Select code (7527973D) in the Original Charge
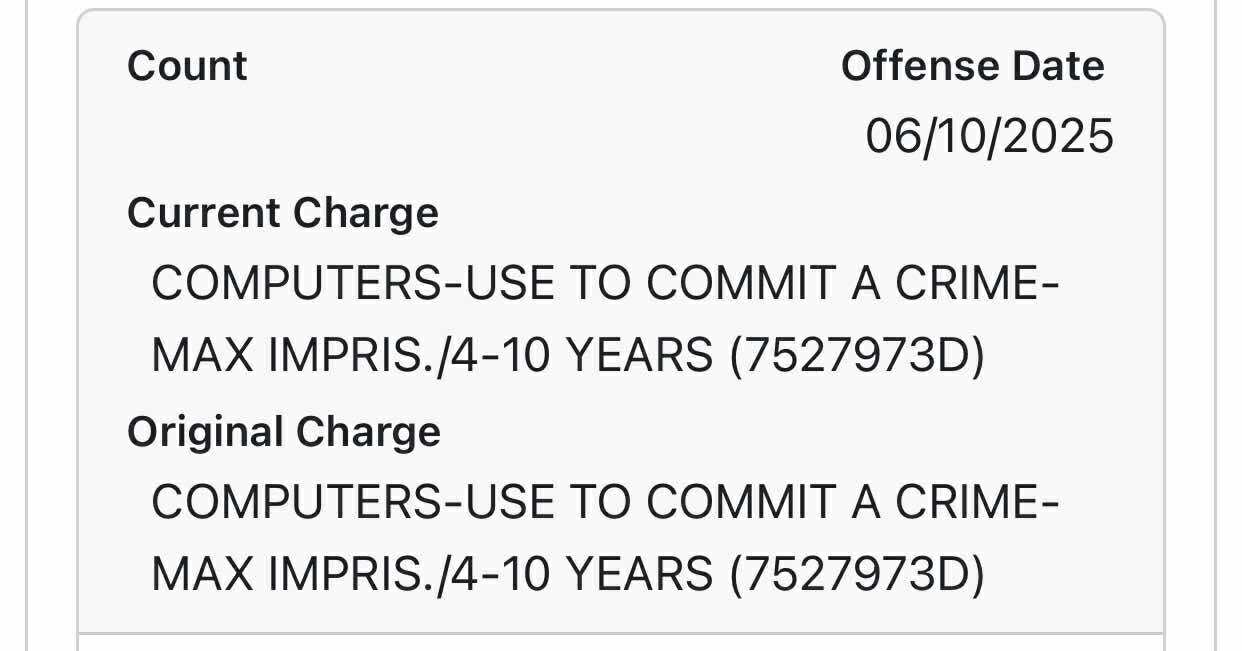 [858, 574]
